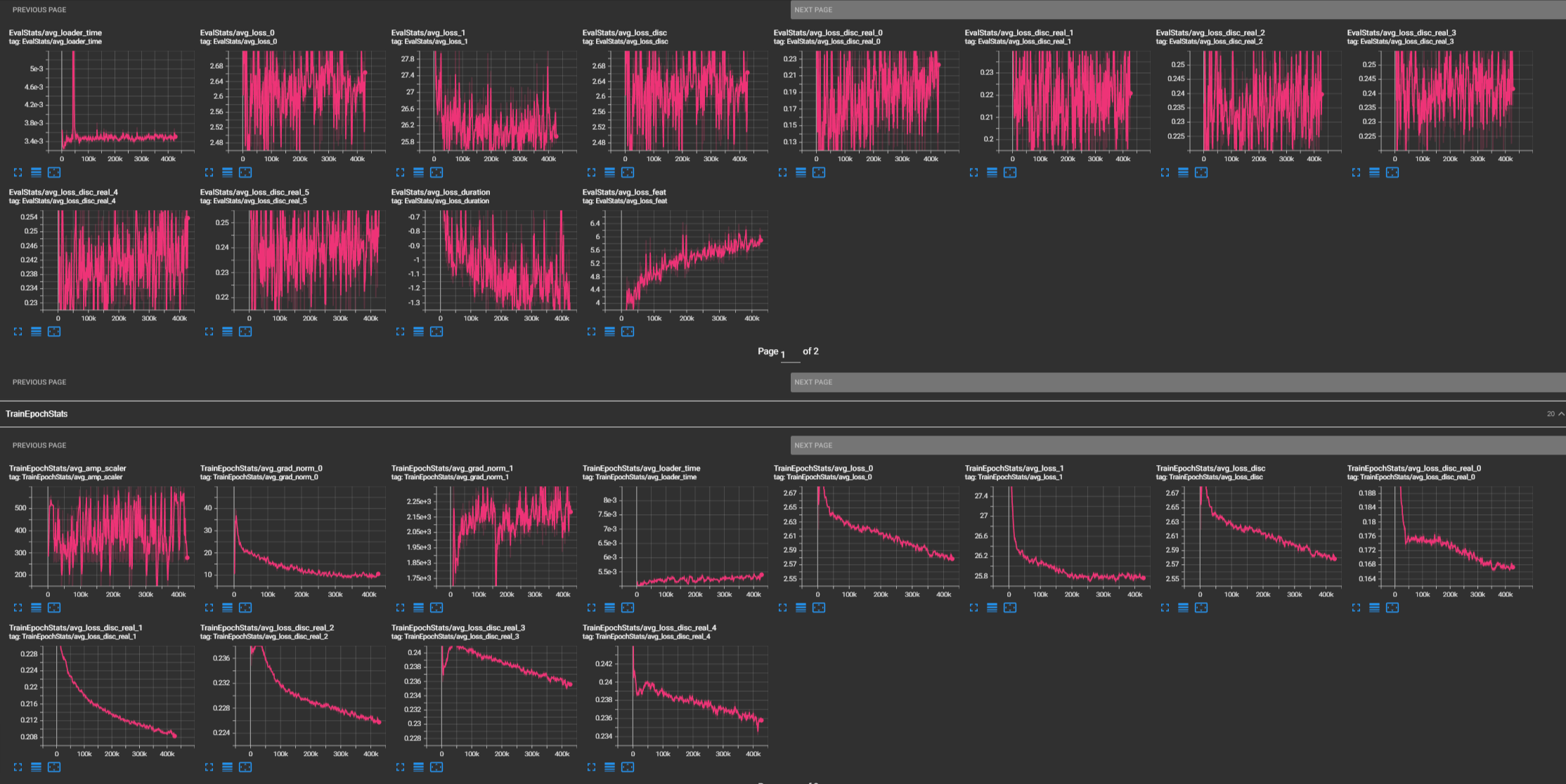Click PREVIOUS PAGE at top of EvalStats charts
The height and width of the screenshot is (784, 1566).
(x=39, y=10)
